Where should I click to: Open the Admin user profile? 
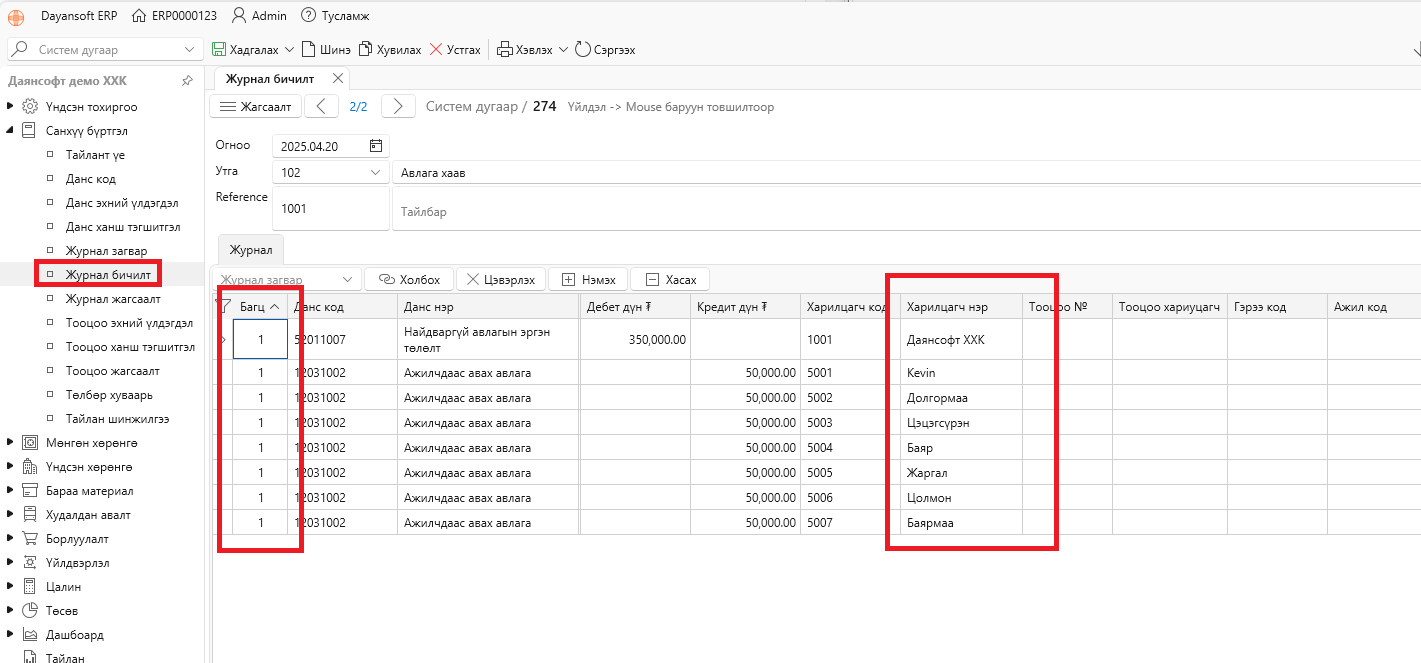tap(259, 16)
